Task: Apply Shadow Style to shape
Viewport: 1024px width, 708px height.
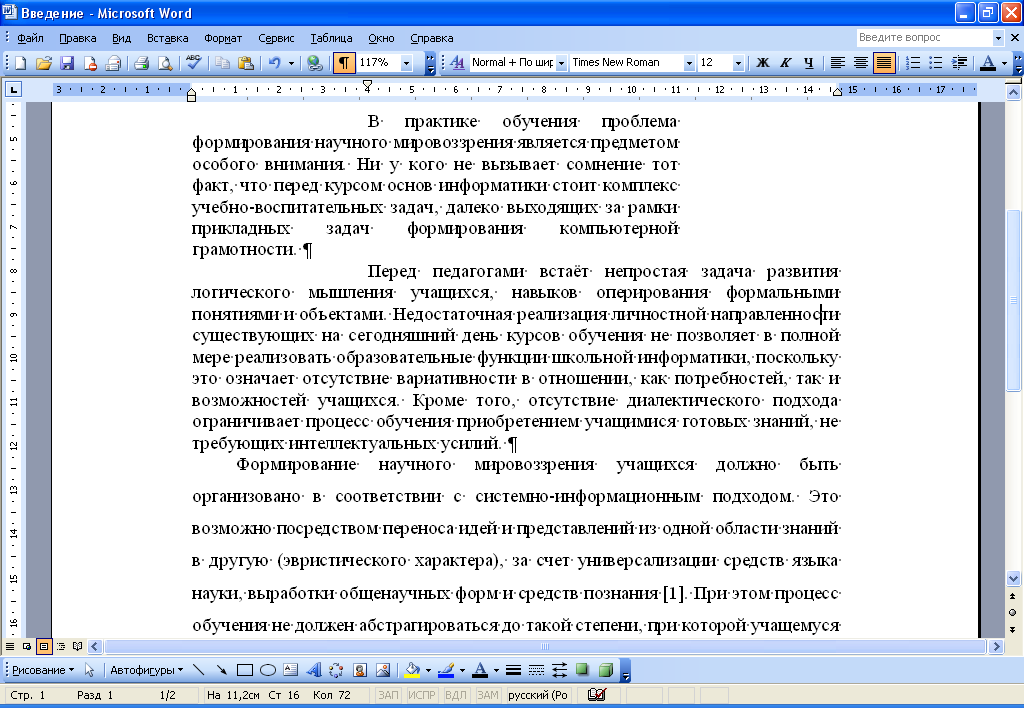Action: coord(583,669)
